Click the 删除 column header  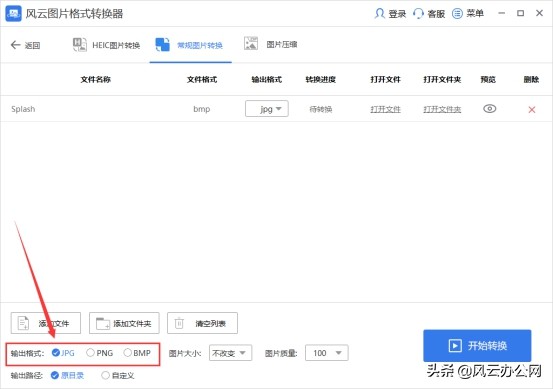(x=531, y=79)
